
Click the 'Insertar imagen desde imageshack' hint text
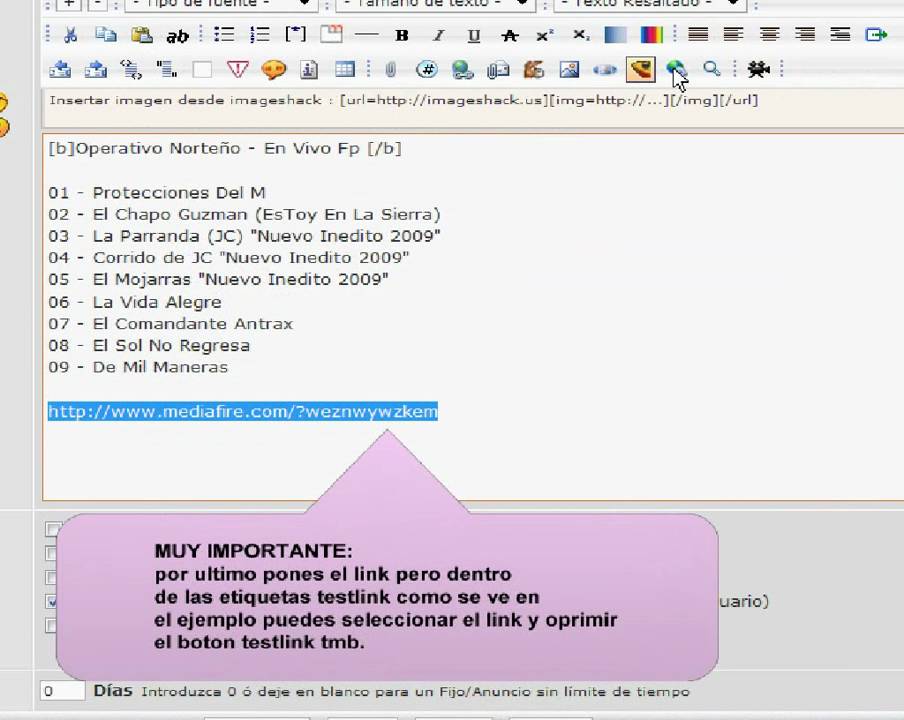pyautogui.click(x=404, y=100)
